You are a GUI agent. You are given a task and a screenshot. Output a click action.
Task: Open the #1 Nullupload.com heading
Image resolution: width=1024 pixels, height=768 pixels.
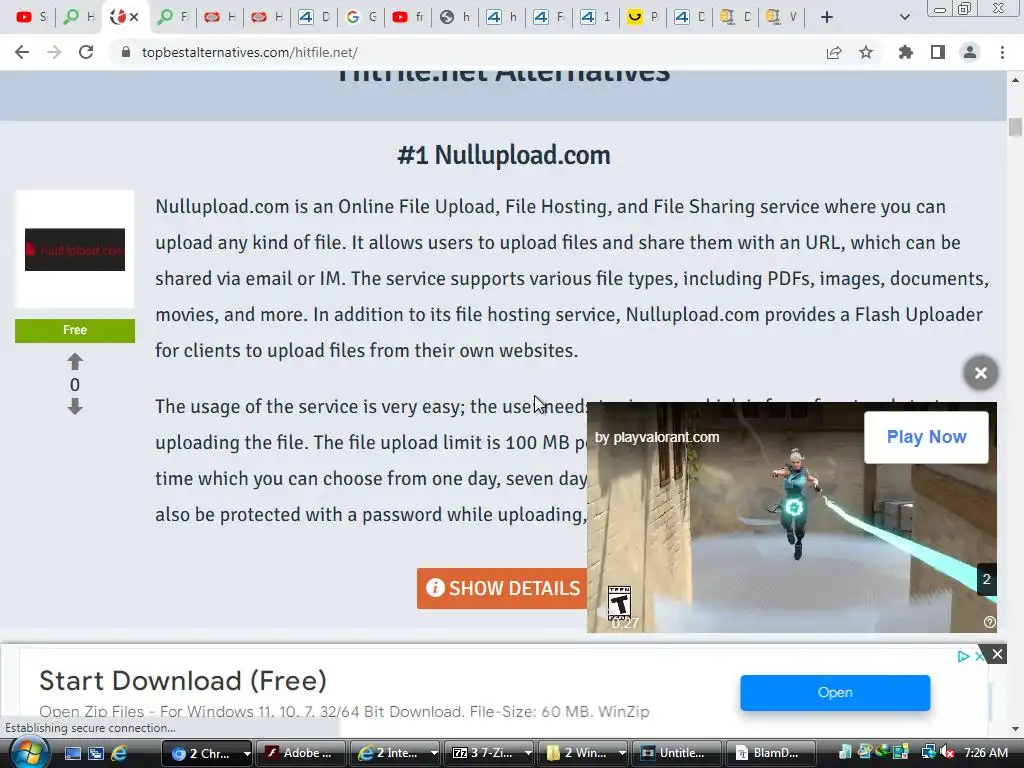pos(504,155)
